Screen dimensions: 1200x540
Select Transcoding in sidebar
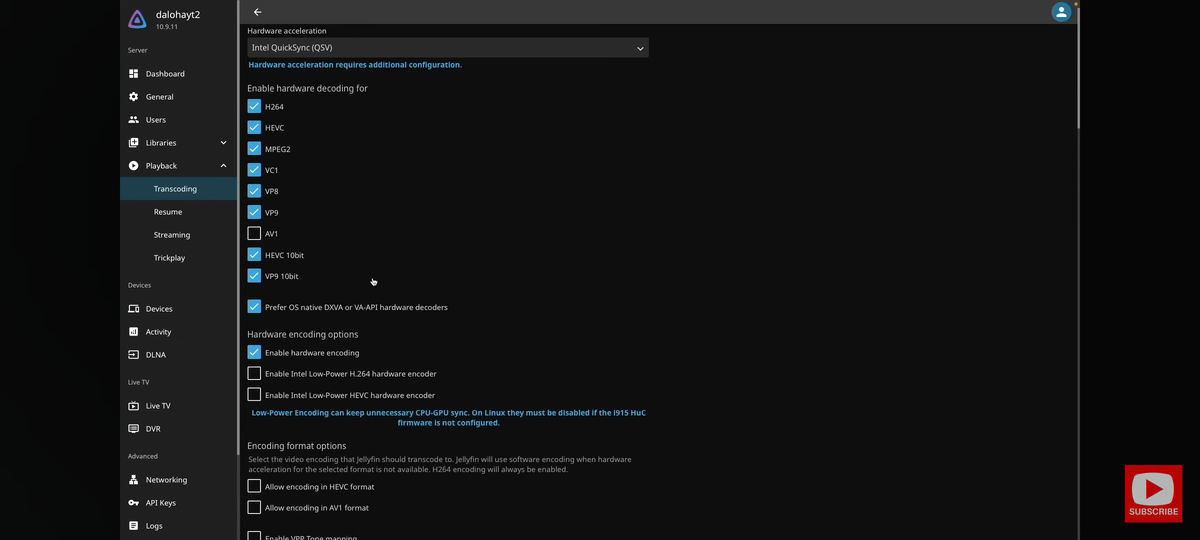(179, 189)
